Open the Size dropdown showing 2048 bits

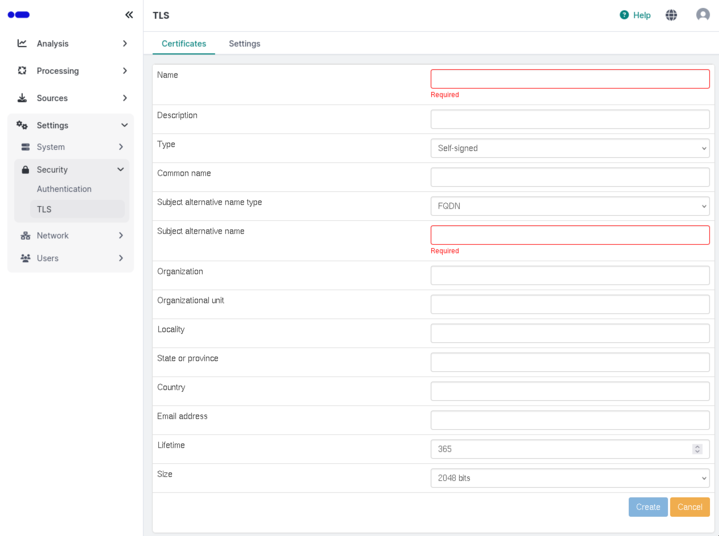(570, 478)
